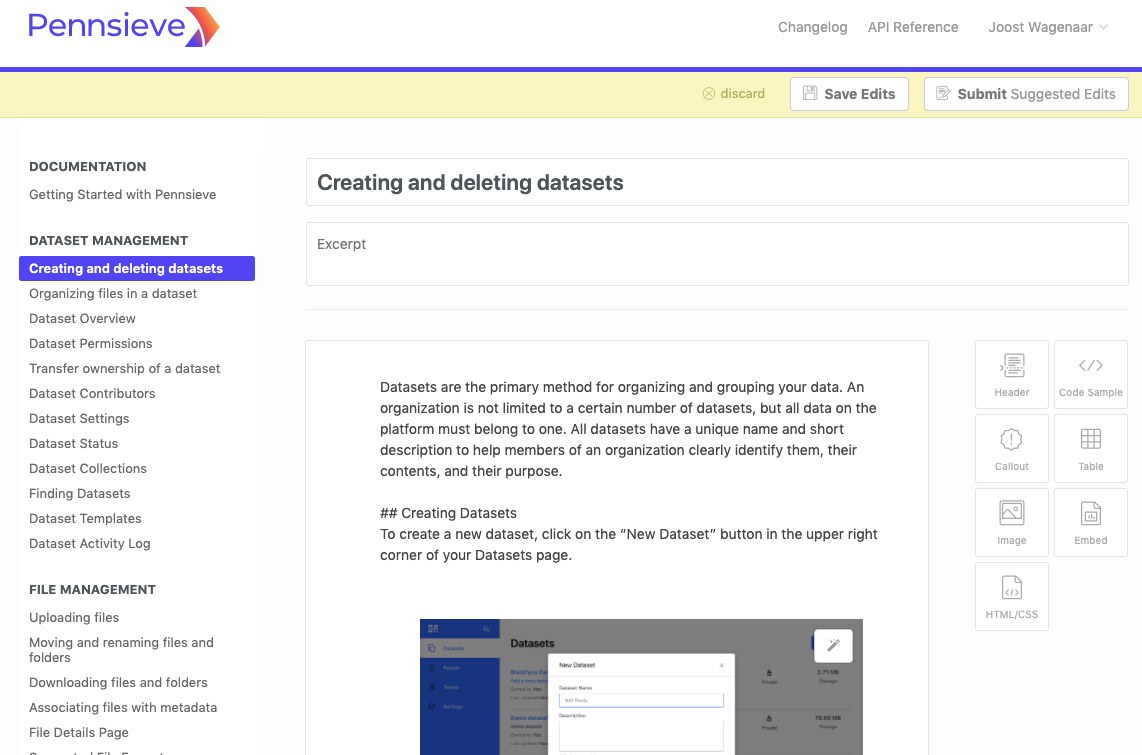Edit the page title field
Viewport: 1142px width, 755px height.
pos(717,182)
